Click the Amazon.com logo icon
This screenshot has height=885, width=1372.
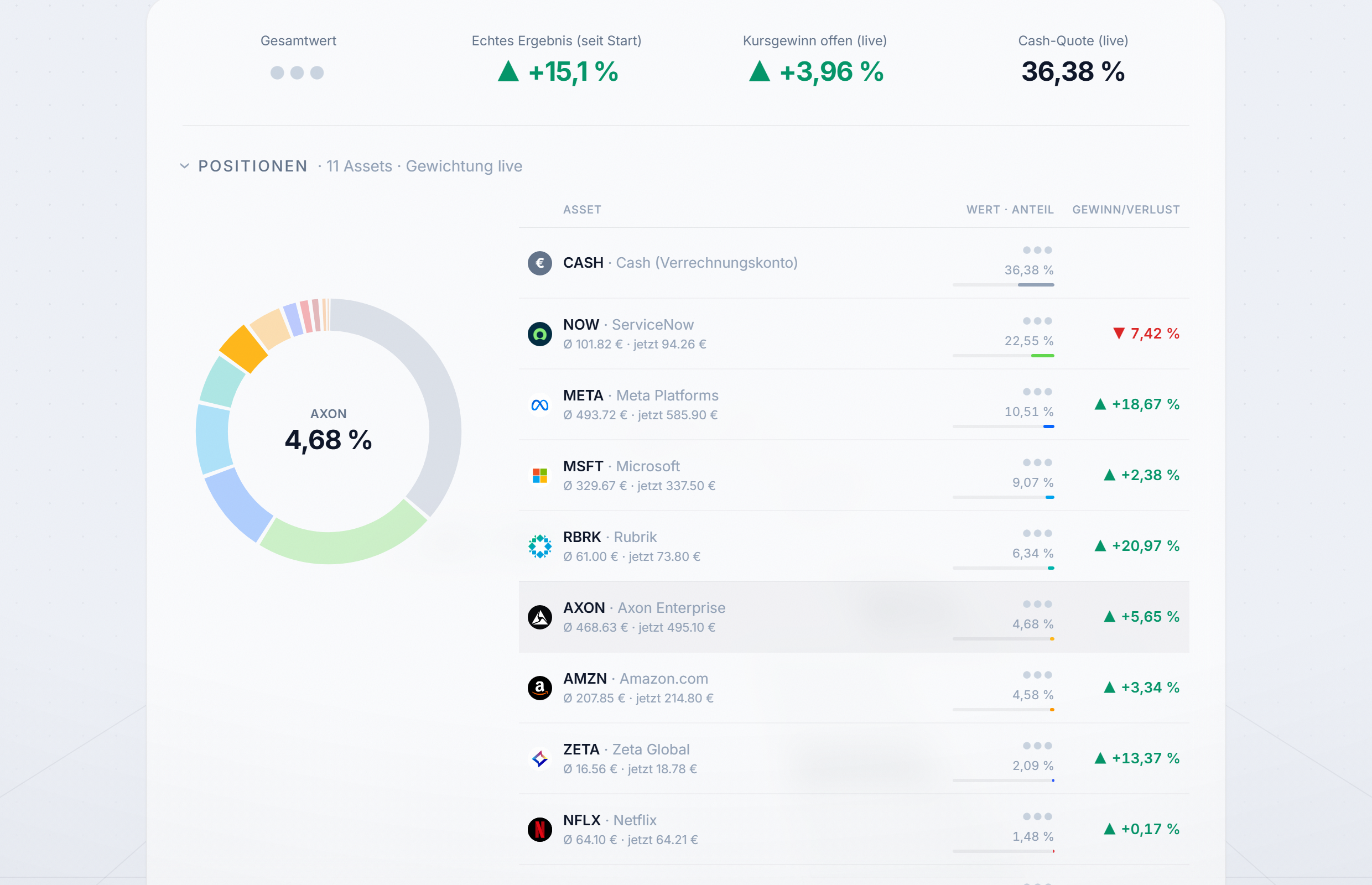540,688
